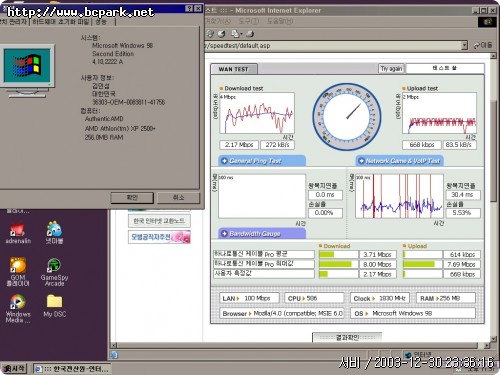Click the help question mark in System Properties
This screenshot has height=375, width=500.
189,8
